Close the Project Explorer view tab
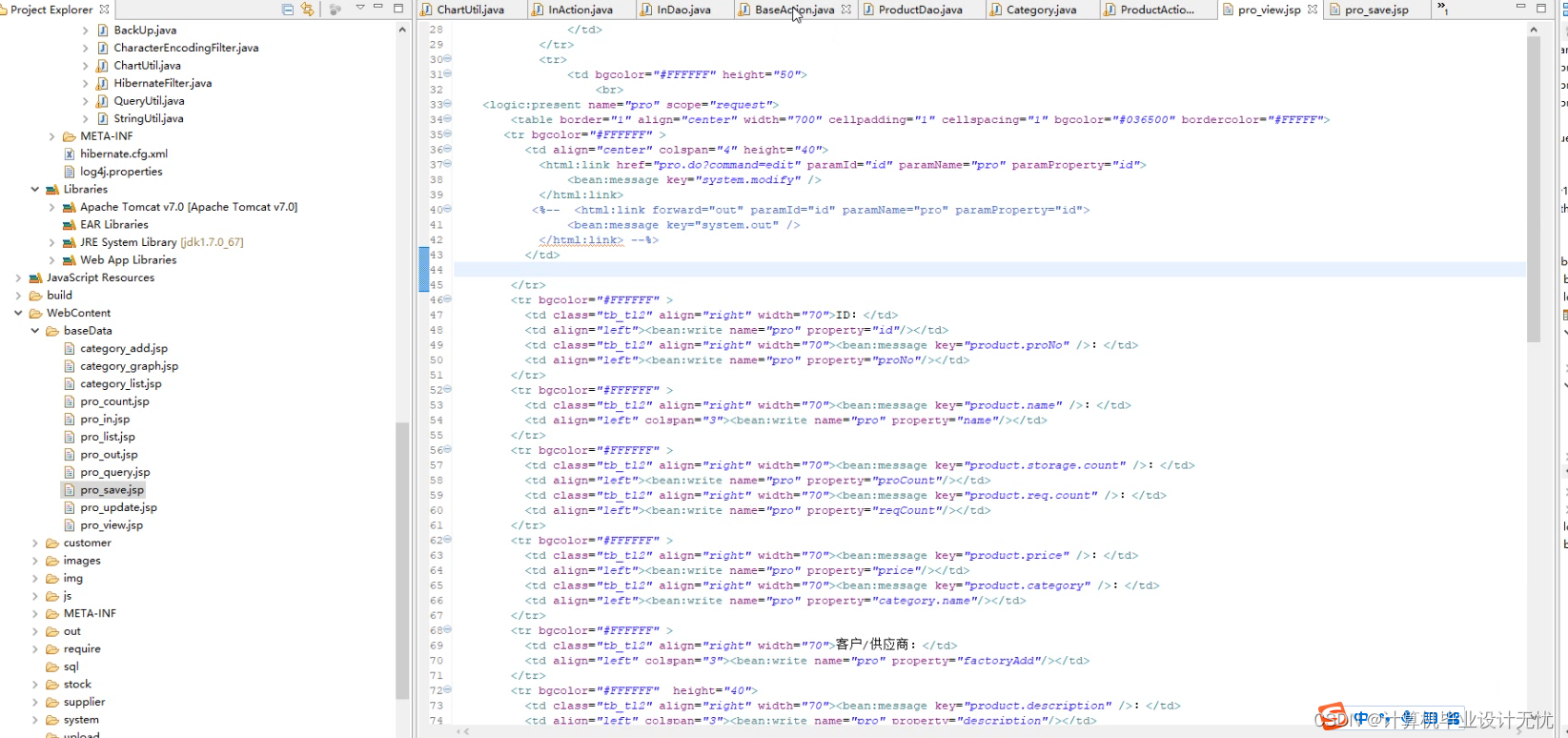 [x=104, y=10]
